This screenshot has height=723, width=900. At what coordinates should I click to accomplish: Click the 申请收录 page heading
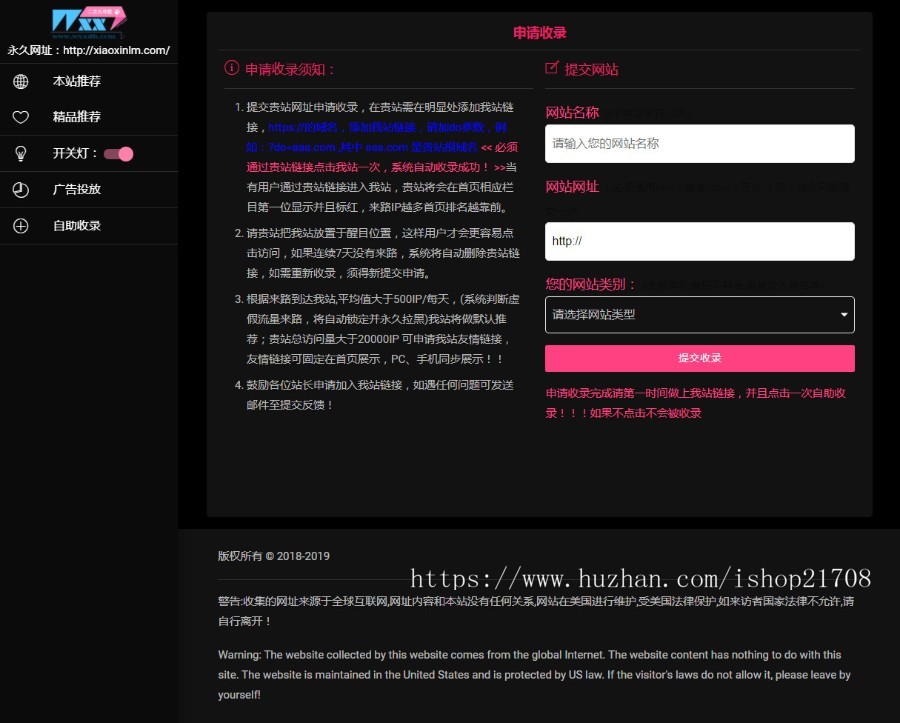pos(540,33)
